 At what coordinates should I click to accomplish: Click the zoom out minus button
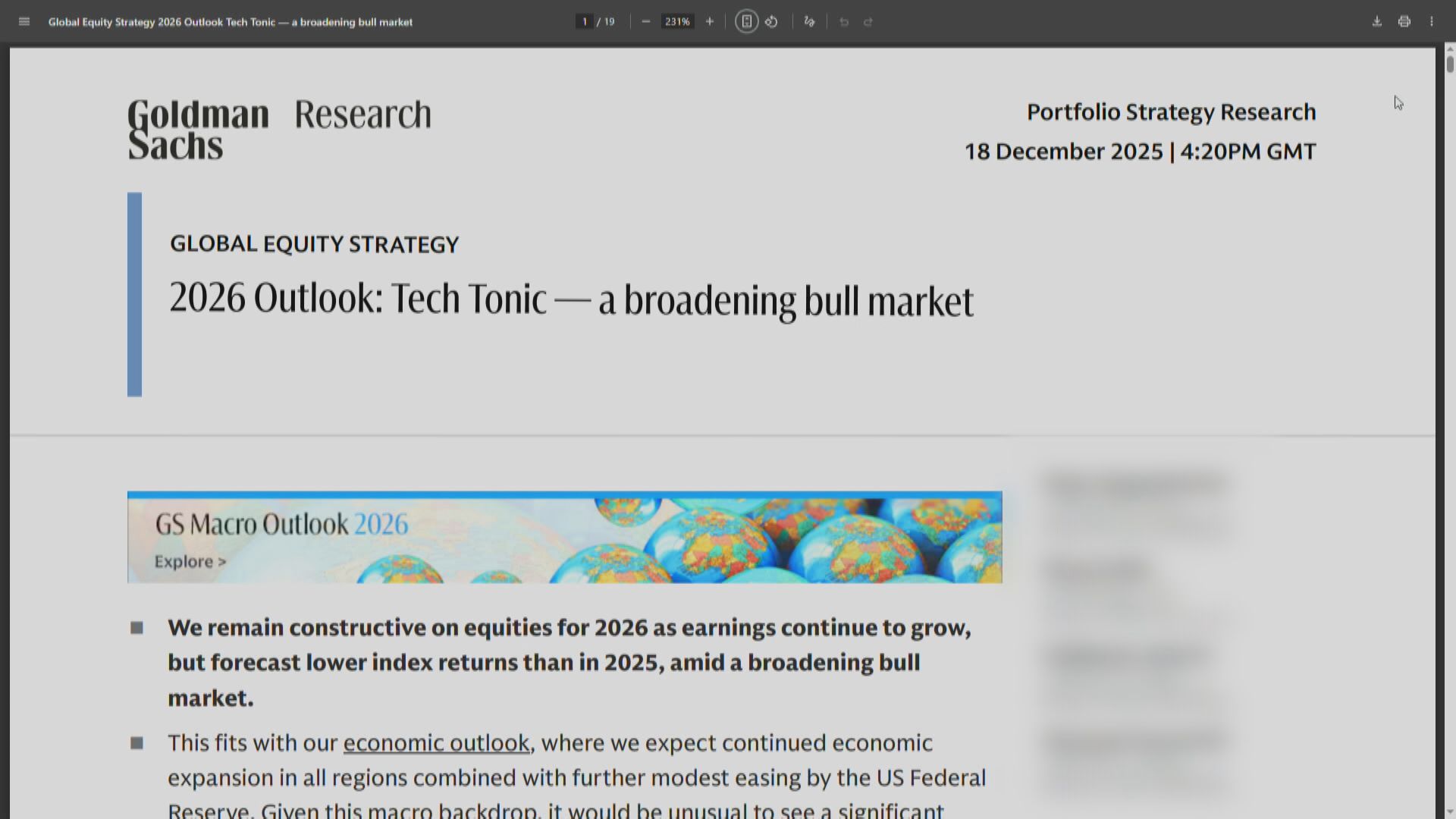point(645,22)
